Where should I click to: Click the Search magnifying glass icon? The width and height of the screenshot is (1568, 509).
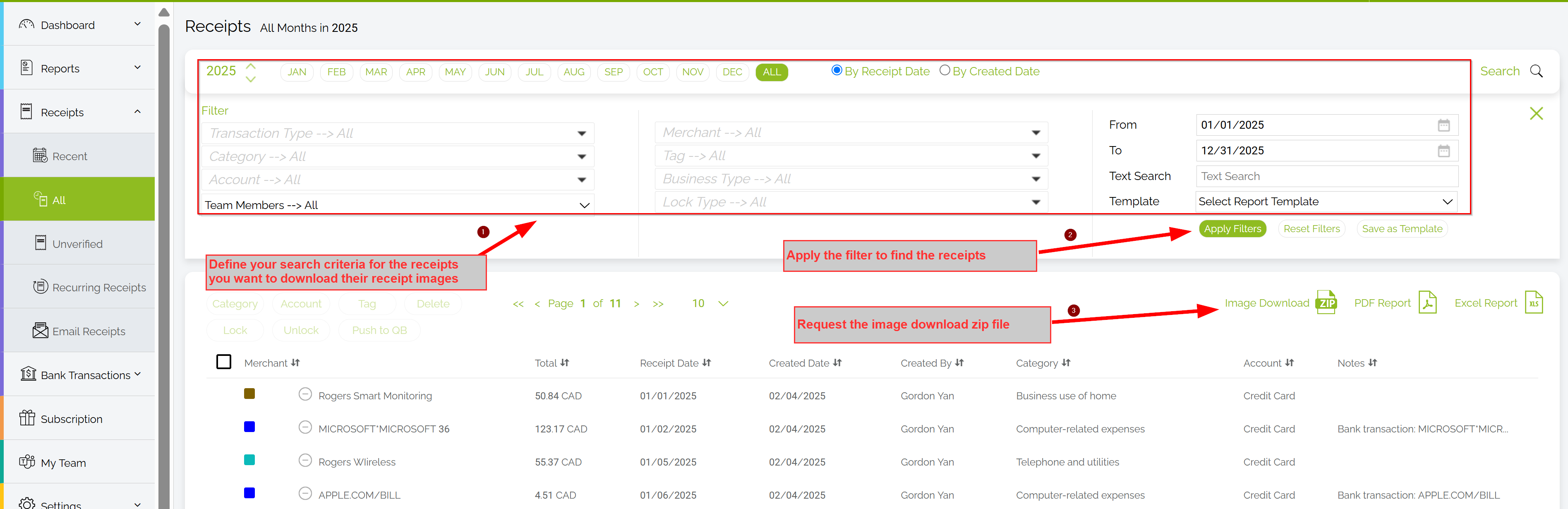coord(1536,71)
